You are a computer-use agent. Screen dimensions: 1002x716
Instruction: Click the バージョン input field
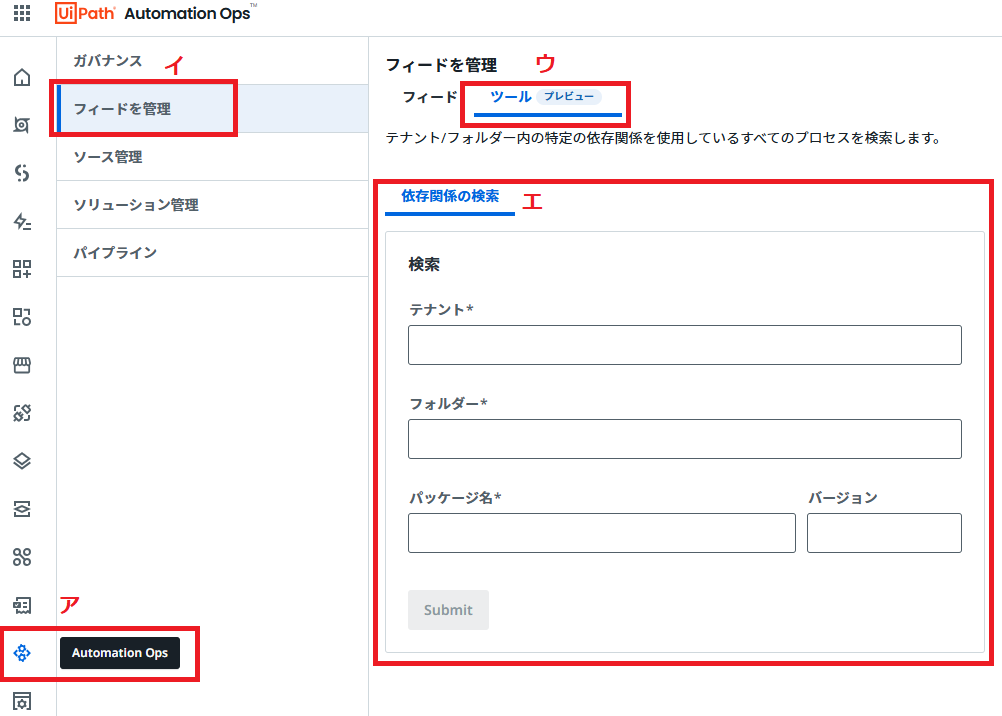(x=884, y=533)
